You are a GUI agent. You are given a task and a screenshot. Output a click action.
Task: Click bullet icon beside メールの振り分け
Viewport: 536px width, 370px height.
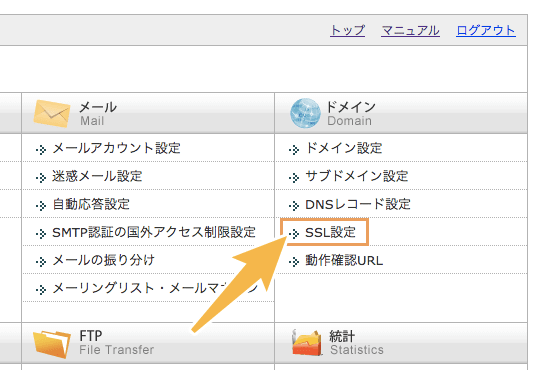tap(41, 262)
